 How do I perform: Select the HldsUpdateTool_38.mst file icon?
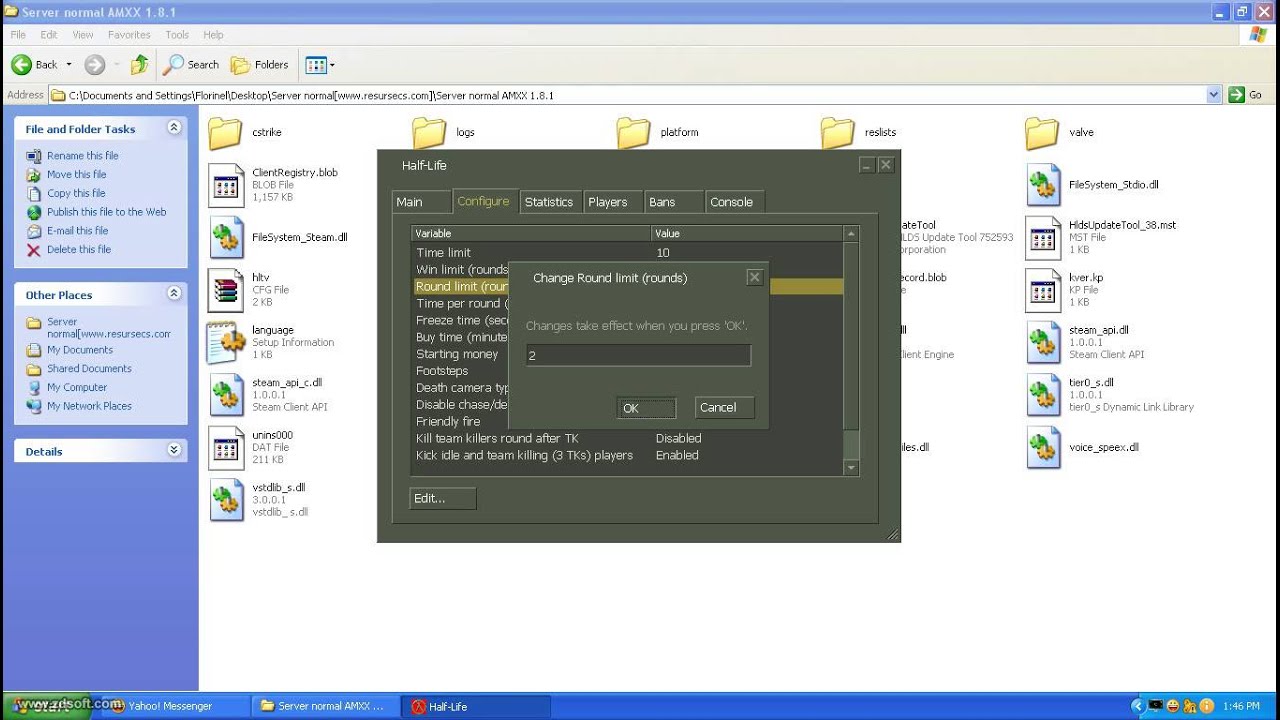pyautogui.click(x=1043, y=238)
